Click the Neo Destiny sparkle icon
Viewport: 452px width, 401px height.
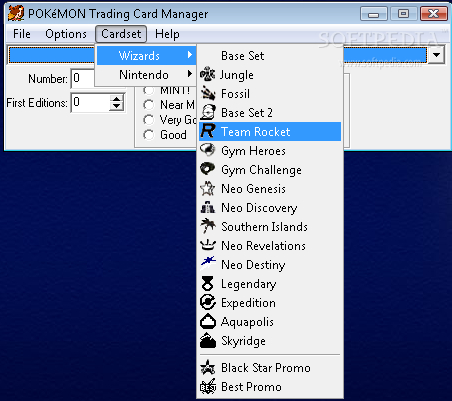(x=208, y=264)
